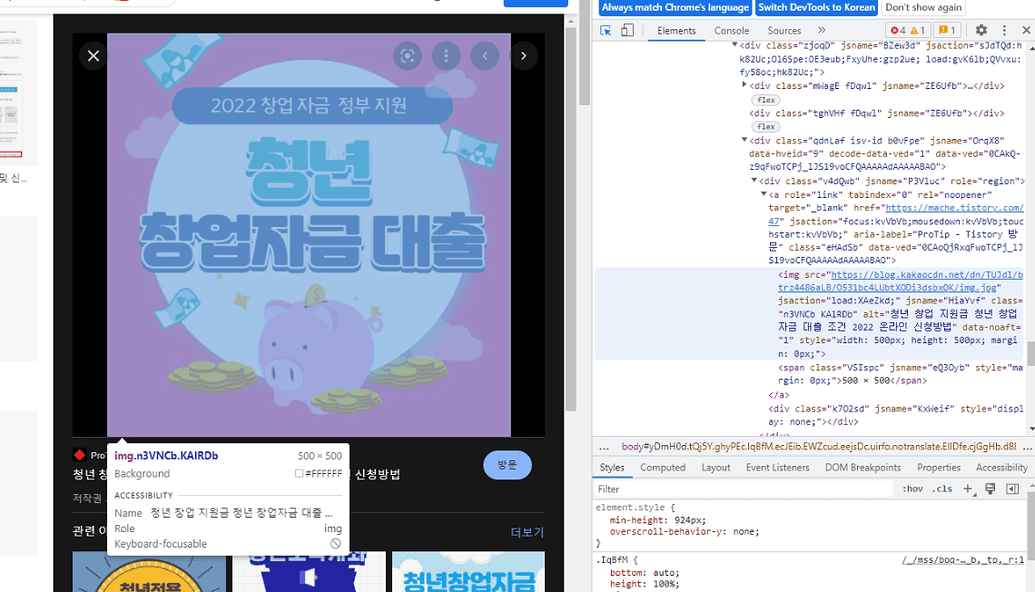Click the right breadcrumb overflow ellipsis
The width and height of the screenshot is (1035, 592).
pyautogui.click(x=1026, y=447)
